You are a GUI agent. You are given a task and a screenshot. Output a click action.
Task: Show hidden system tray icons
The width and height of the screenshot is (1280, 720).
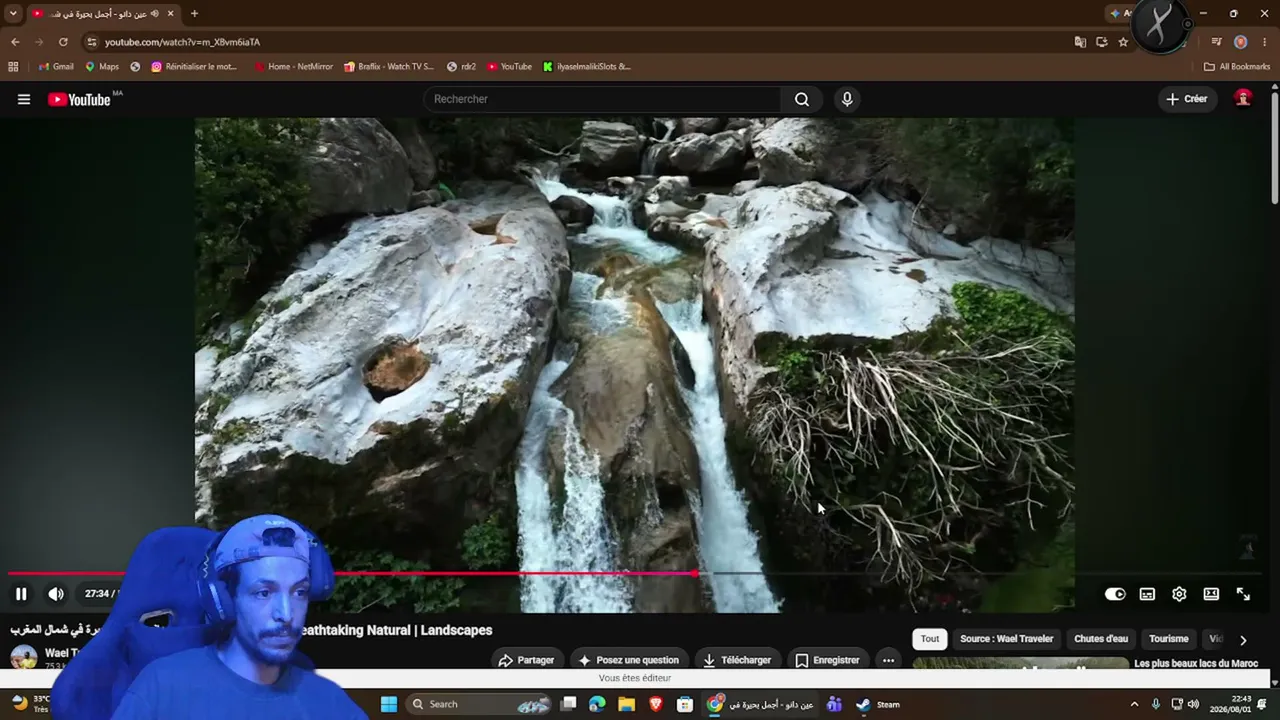click(1134, 704)
